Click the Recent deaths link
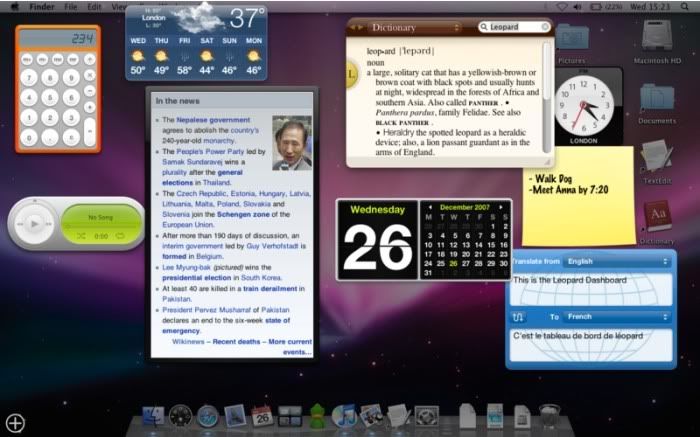 [x=236, y=342]
